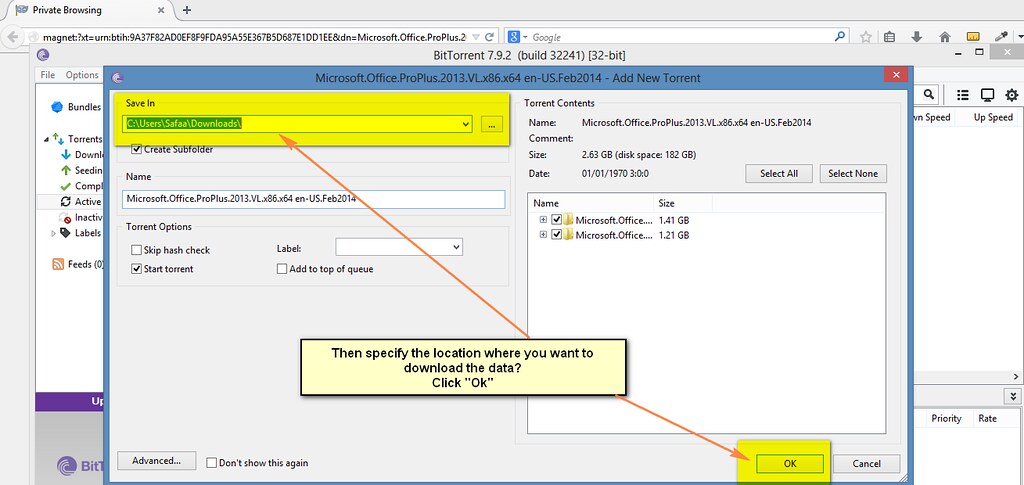Go to the browser home page icon
Viewport: 1024px width, 485px height.
coord(944,37)
